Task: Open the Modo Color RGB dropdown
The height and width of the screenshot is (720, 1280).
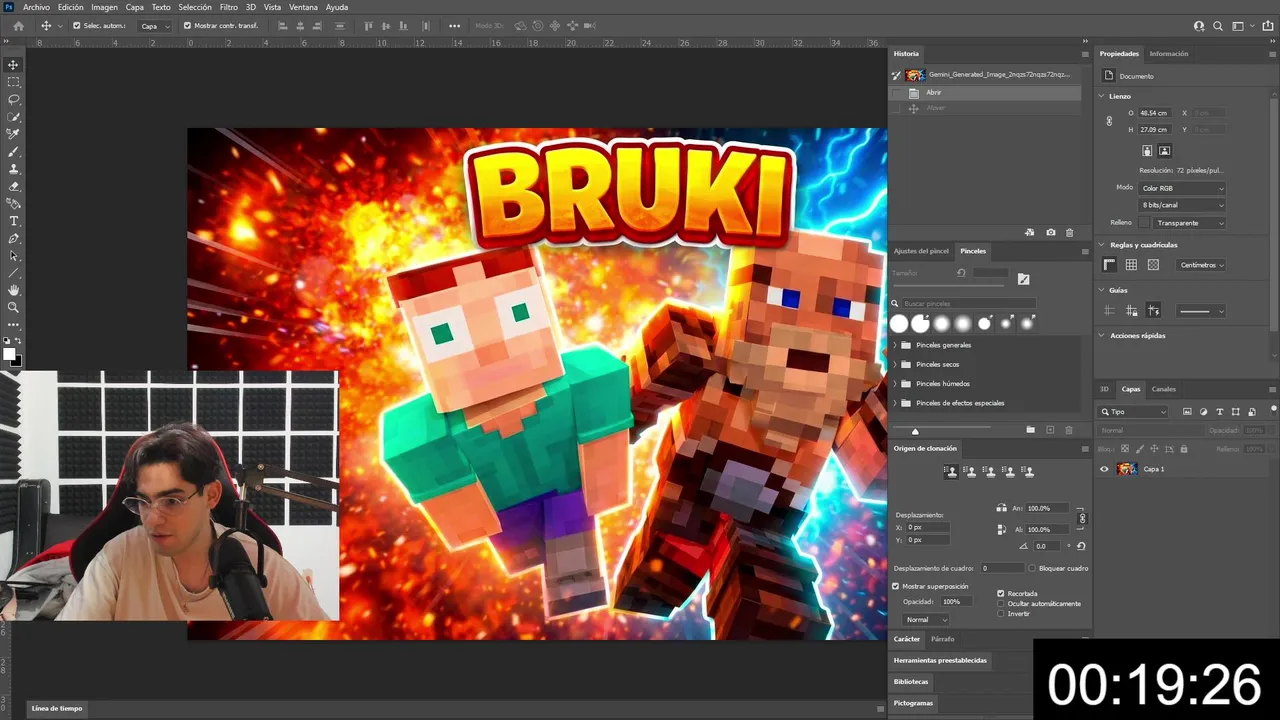Action: click(1182, 188)
